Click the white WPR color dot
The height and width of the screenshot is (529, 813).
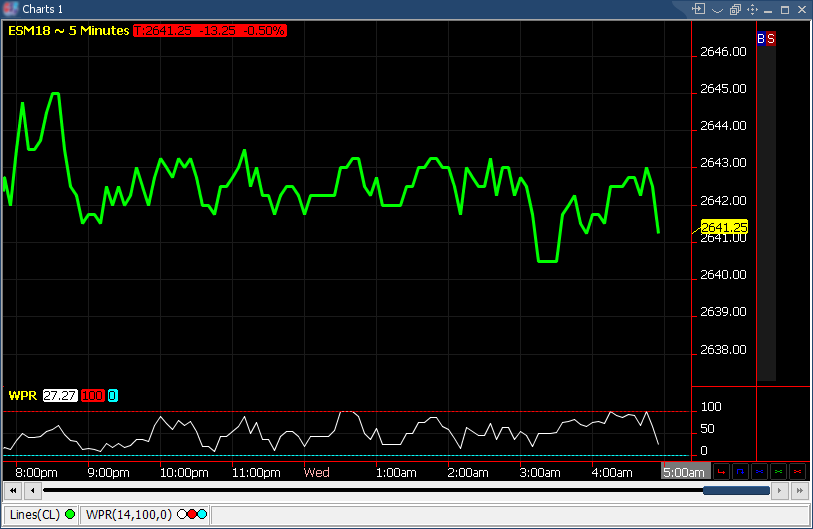click(x=182, y=514)
